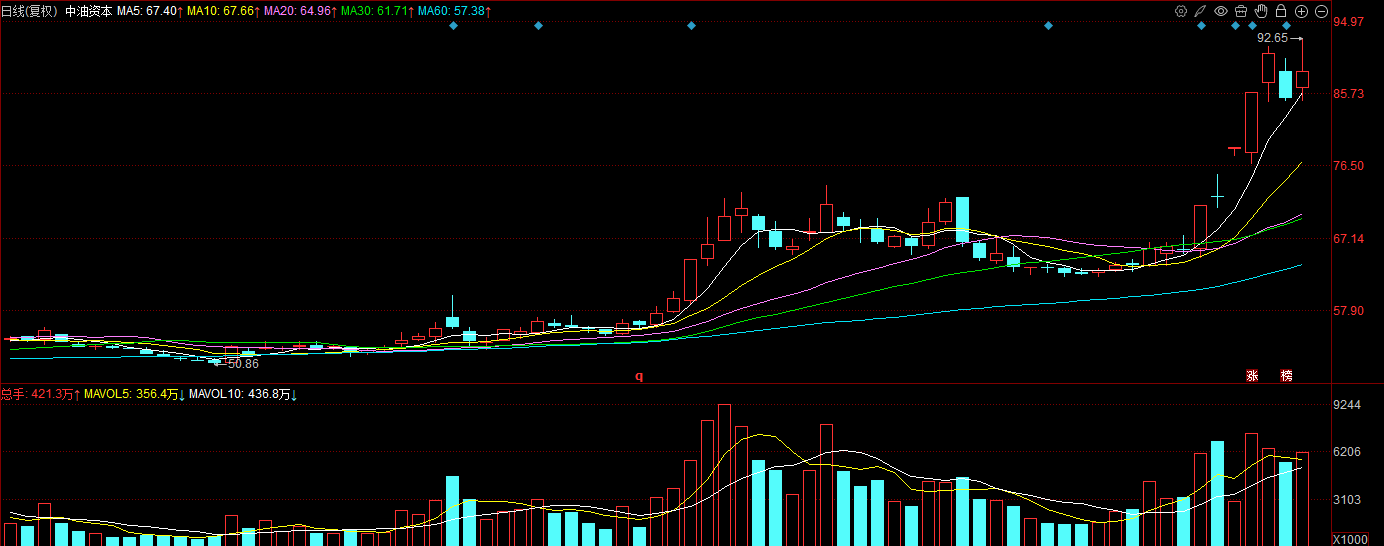Click the stock name 中油资本
Viewport: 1384px width, 546px height.
pyautogui.click(x=89, y=11)
